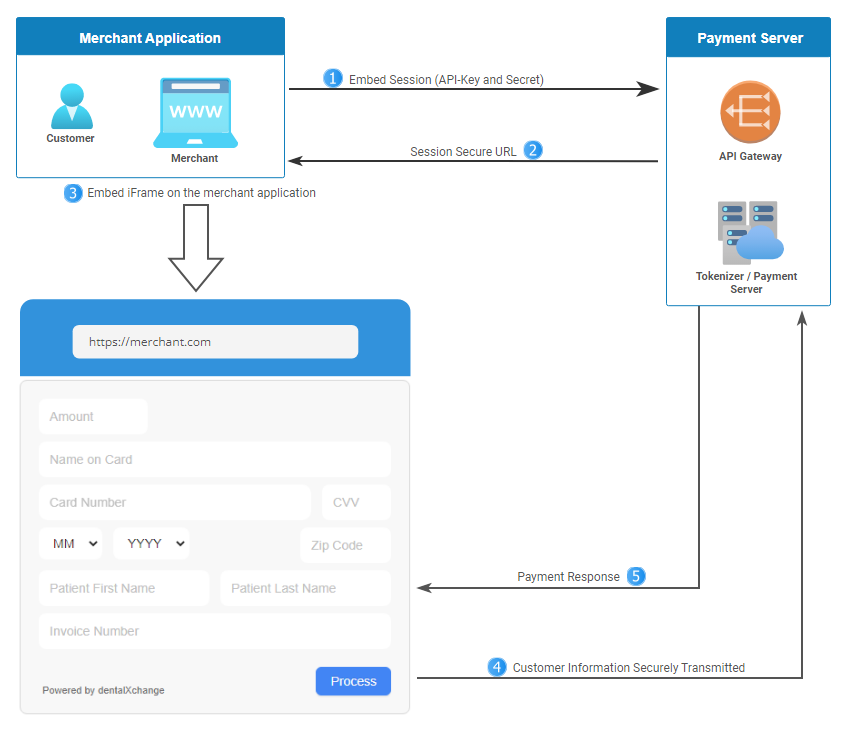Click into the CVV field
This screenshot has height=730, width=851.
click(x=355, y=502)
